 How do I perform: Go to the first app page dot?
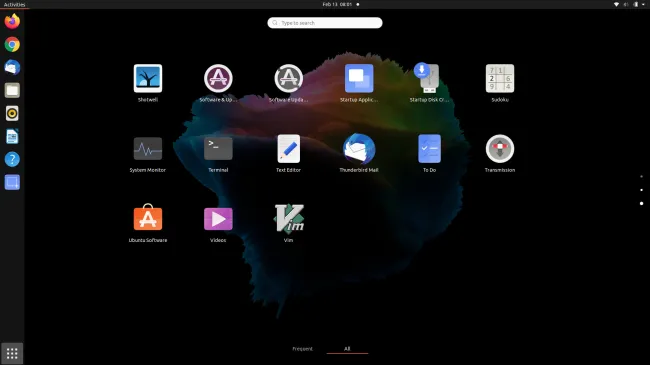click(x=641, y=177)
